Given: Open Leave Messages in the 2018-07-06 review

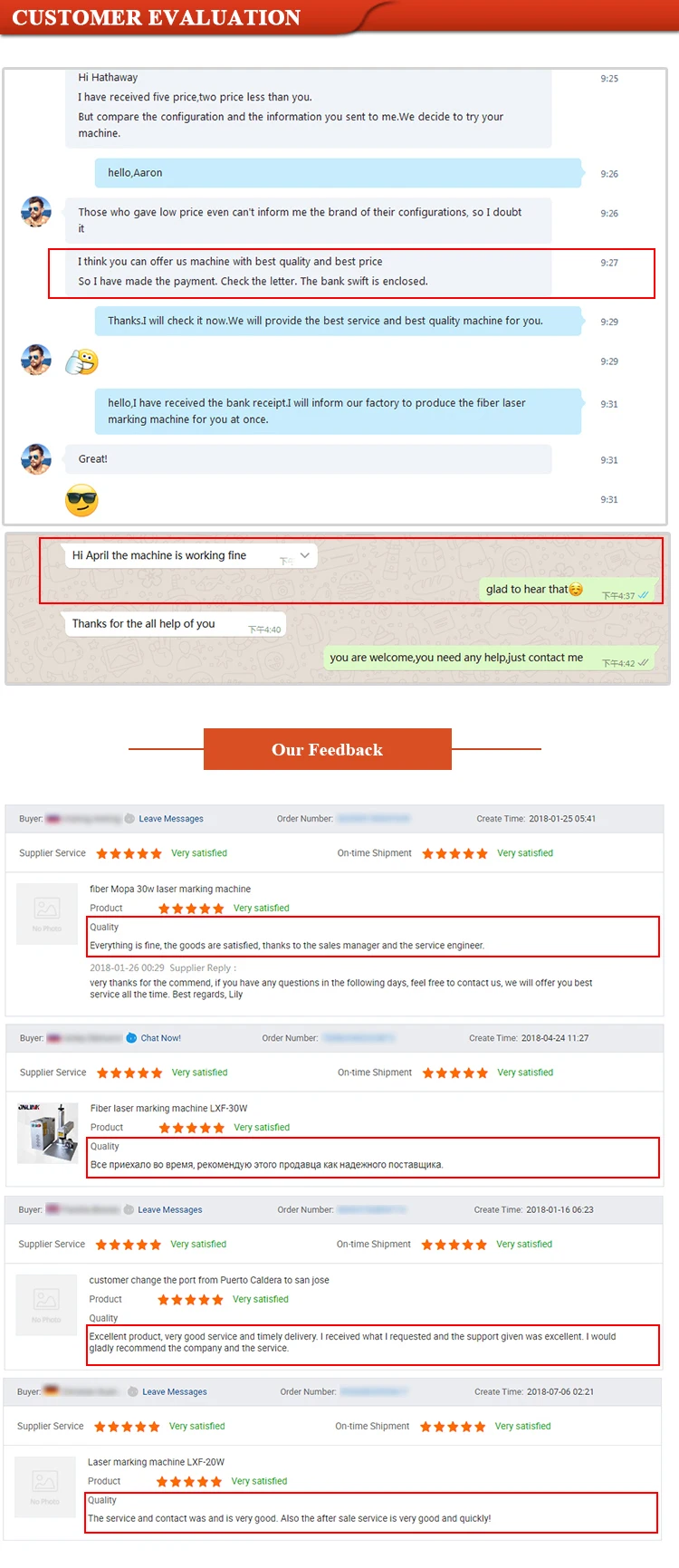Looking at the screenshot, I should (175, 1392).
